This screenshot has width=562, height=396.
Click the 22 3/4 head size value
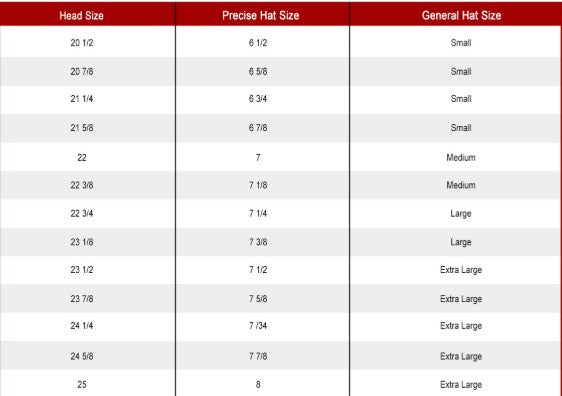point(82,213)
